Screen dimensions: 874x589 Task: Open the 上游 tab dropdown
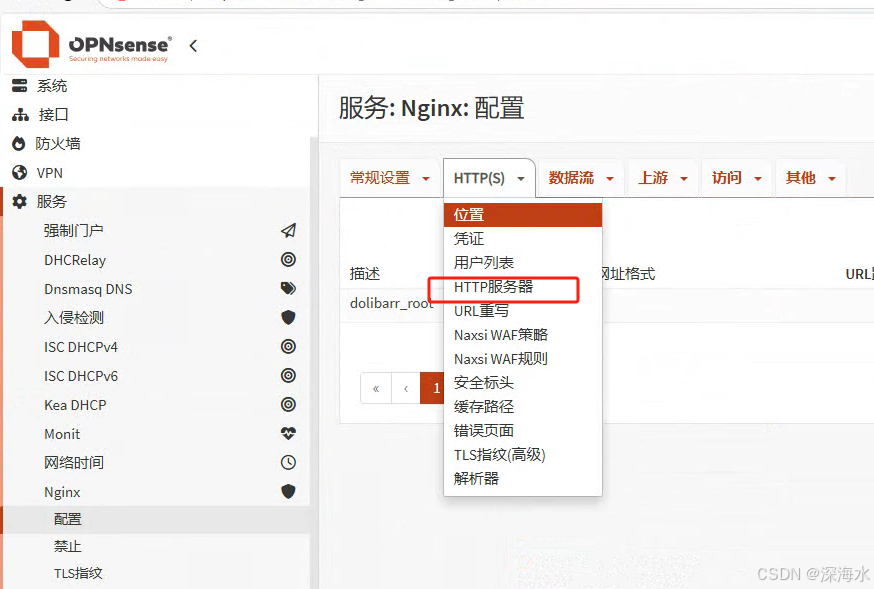[662, 178]
